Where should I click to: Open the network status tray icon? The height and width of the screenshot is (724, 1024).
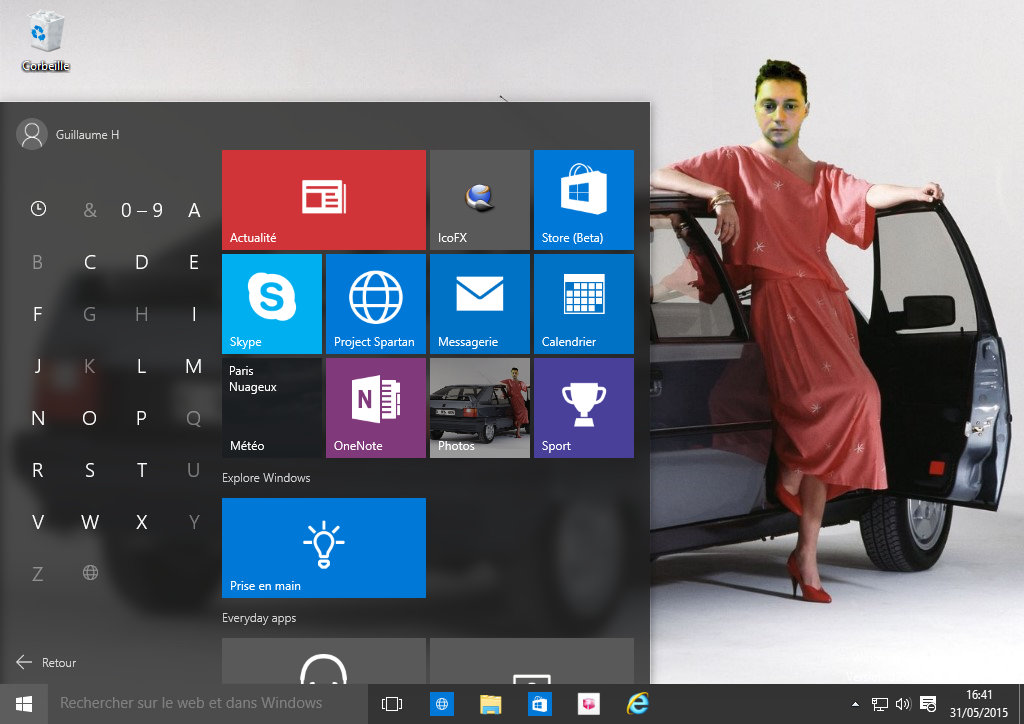click(880, 704)
